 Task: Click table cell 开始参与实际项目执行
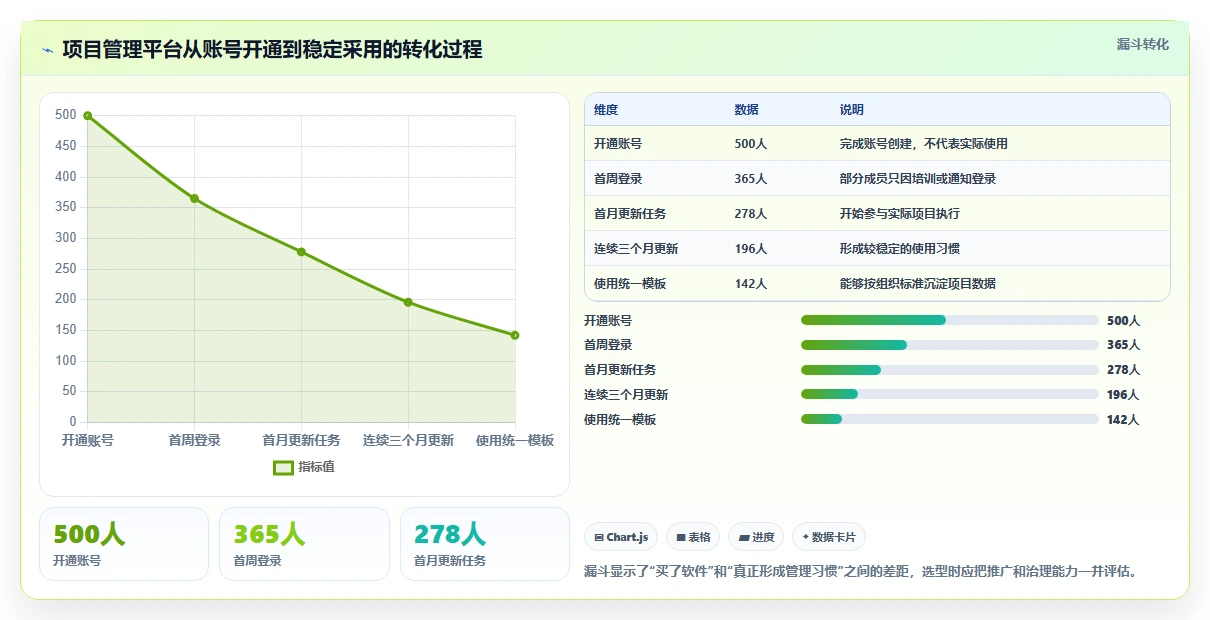900,214
